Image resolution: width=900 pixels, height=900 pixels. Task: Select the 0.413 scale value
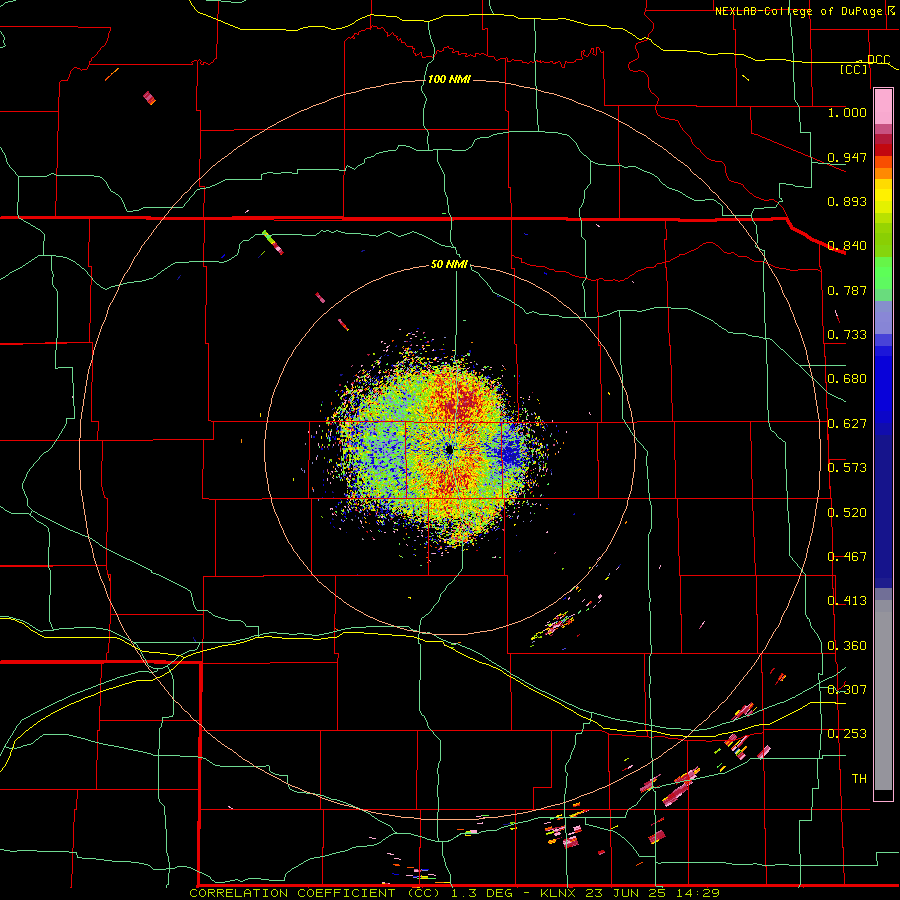(x=847, y=601)
